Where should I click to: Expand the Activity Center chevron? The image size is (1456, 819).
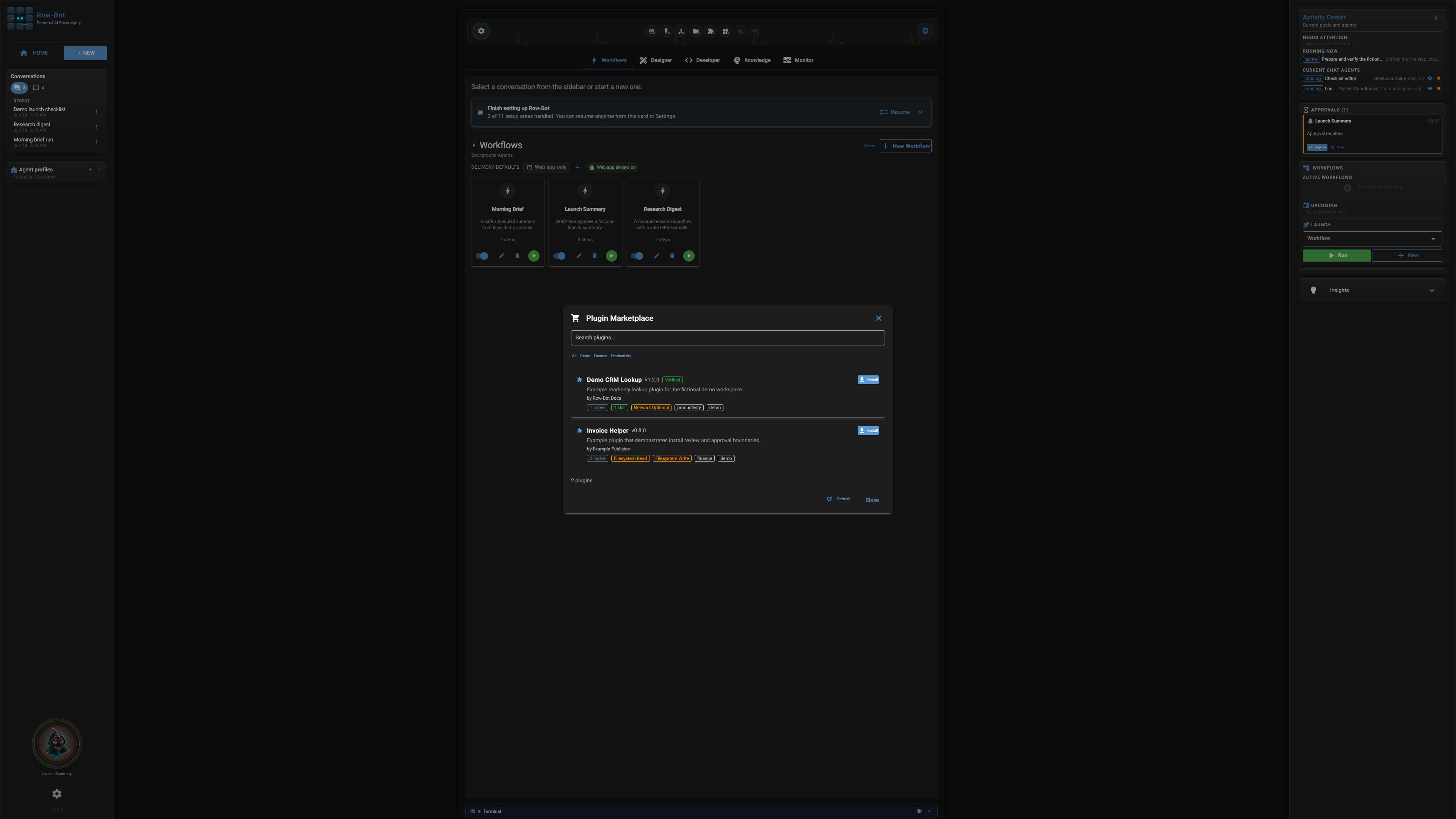click(1436, 18)
